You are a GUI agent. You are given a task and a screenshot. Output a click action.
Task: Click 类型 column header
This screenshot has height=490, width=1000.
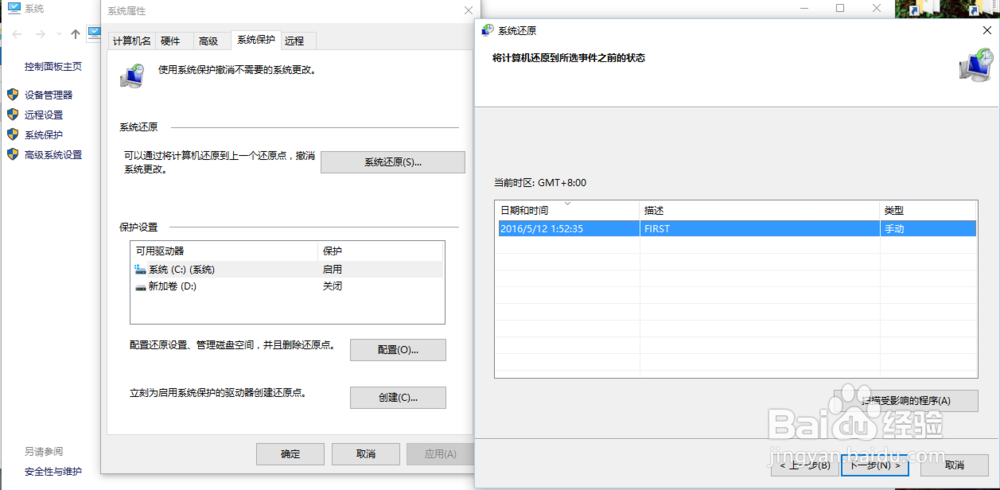pyautogui.click(x=928, y=211)
